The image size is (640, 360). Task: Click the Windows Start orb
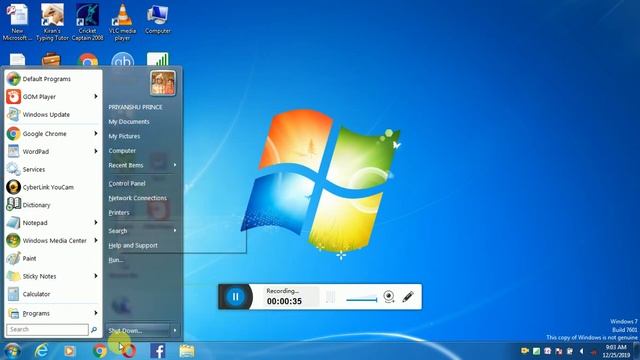pyautogui.click(x=12, y=351)
